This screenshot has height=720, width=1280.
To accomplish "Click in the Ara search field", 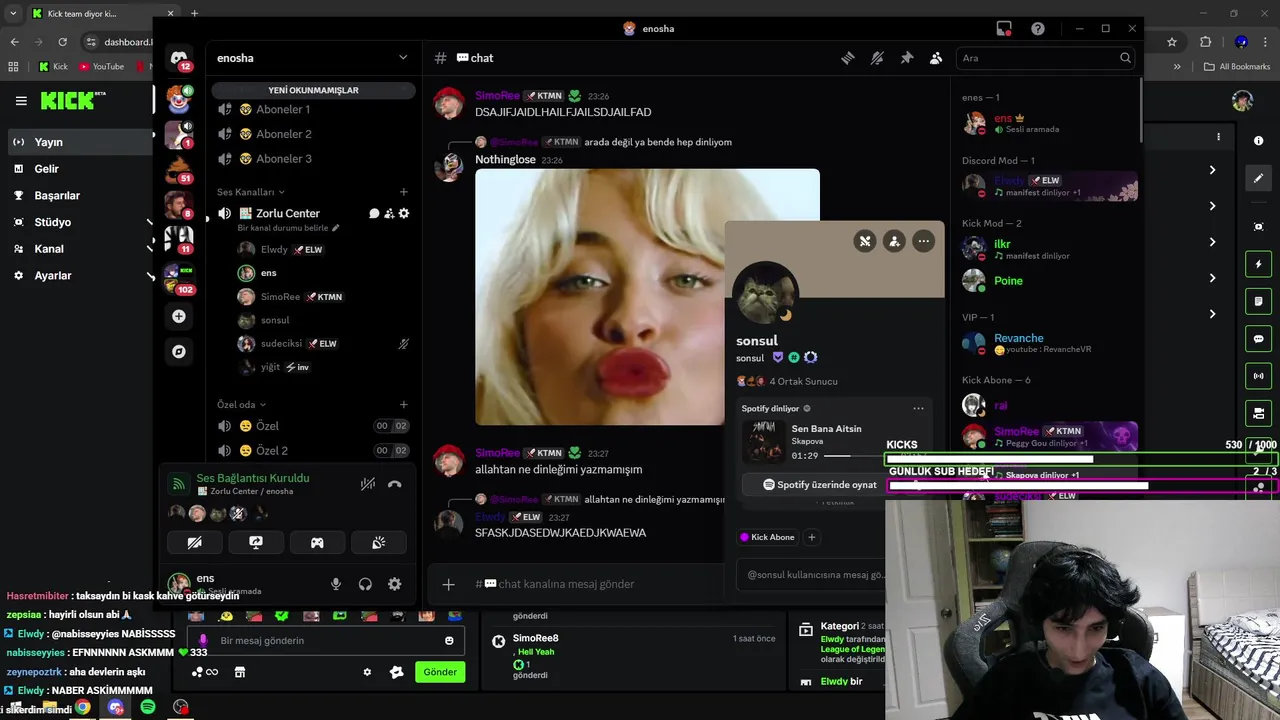I will point(1044,58).
